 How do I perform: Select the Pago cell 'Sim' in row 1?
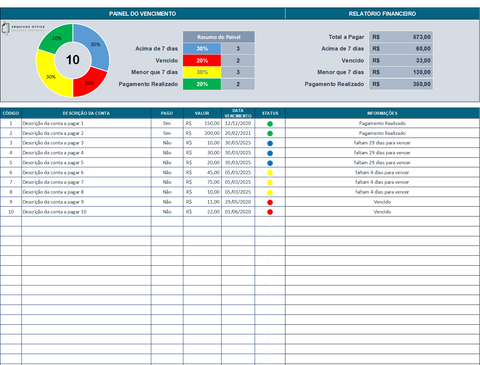point(167,123)
